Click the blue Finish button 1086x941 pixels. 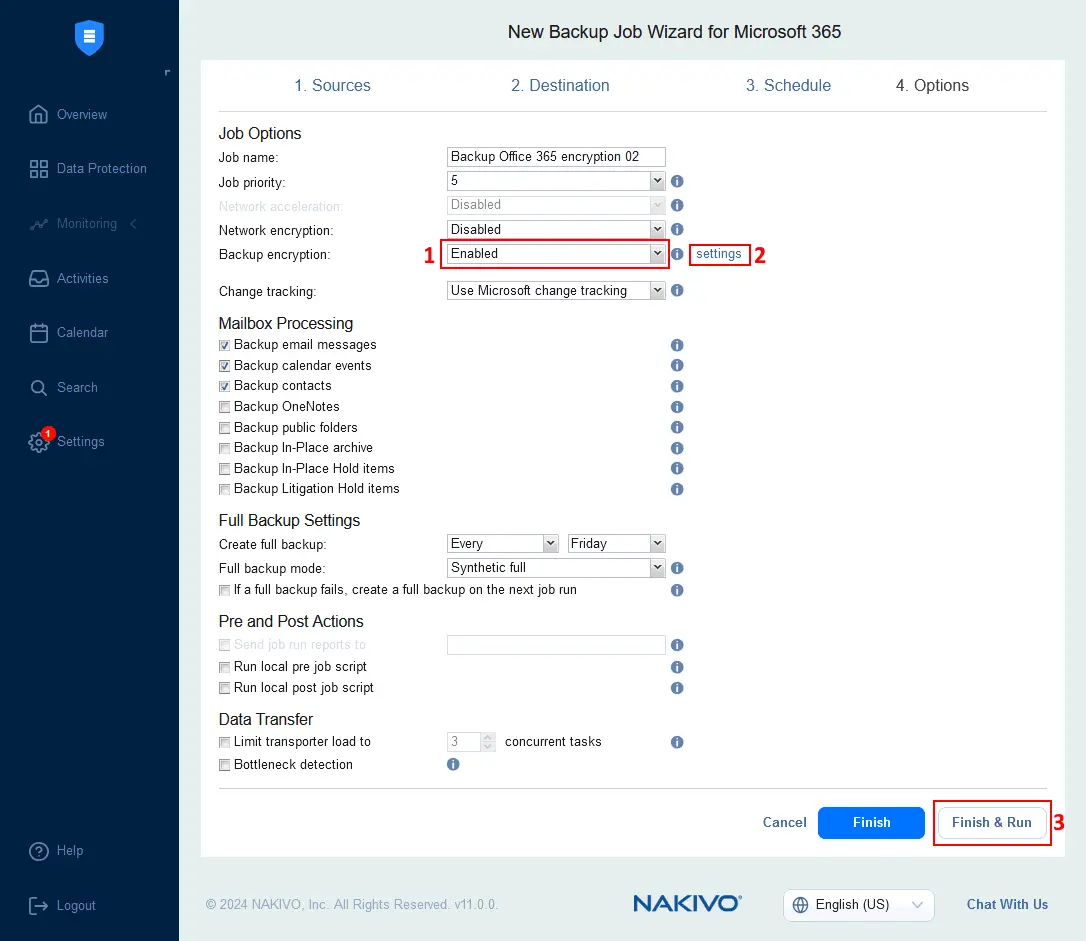[871, 823]
